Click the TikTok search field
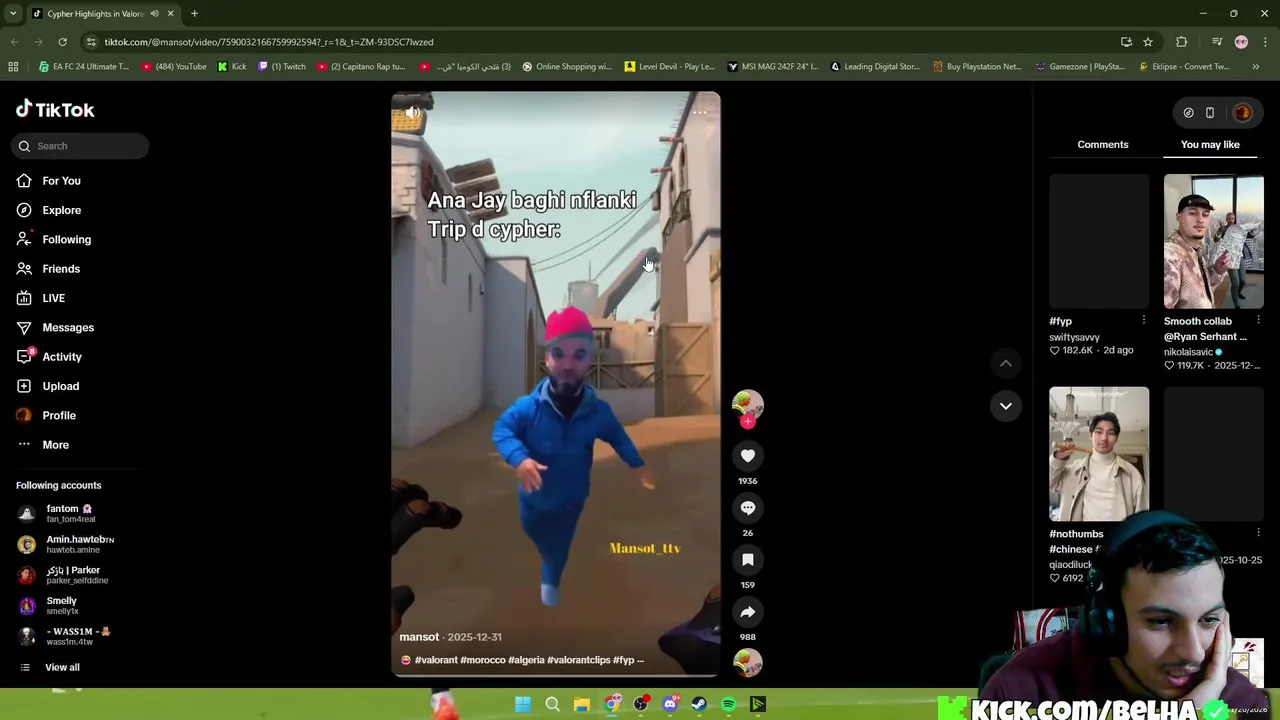1280x720 pixels. pos(80,146)
